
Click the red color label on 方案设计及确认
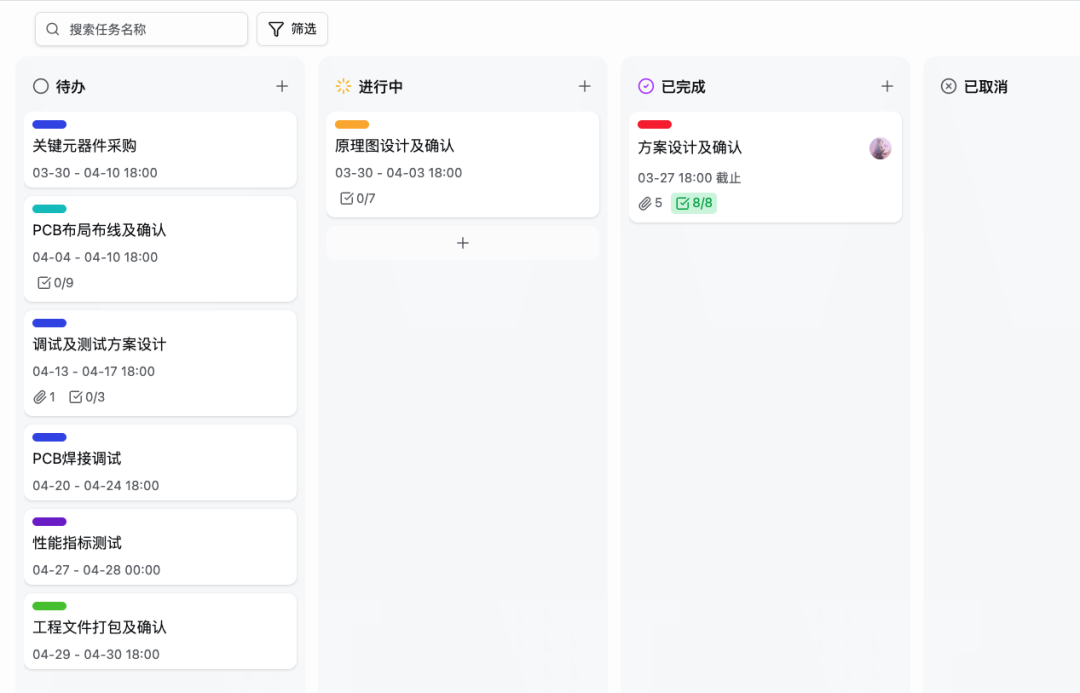[655, 125]
